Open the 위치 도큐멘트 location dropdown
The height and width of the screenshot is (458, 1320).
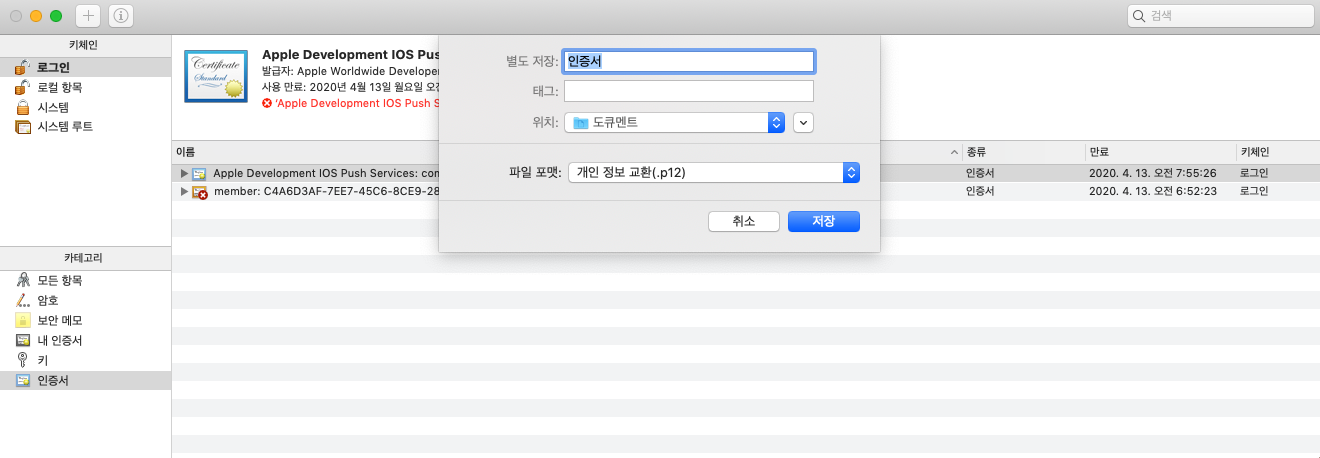(675, 122)
